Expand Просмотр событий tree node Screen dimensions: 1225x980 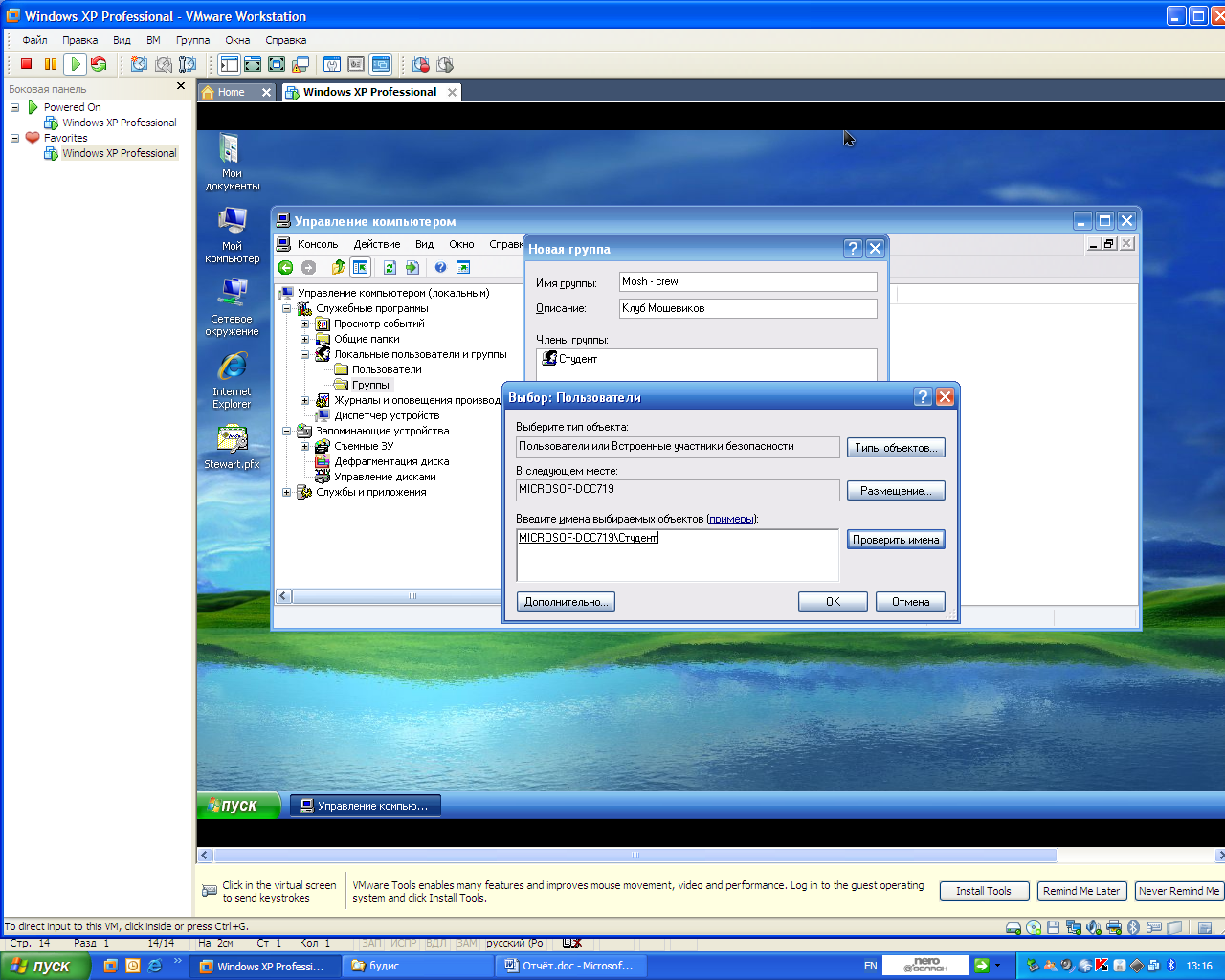click(304, 324)
